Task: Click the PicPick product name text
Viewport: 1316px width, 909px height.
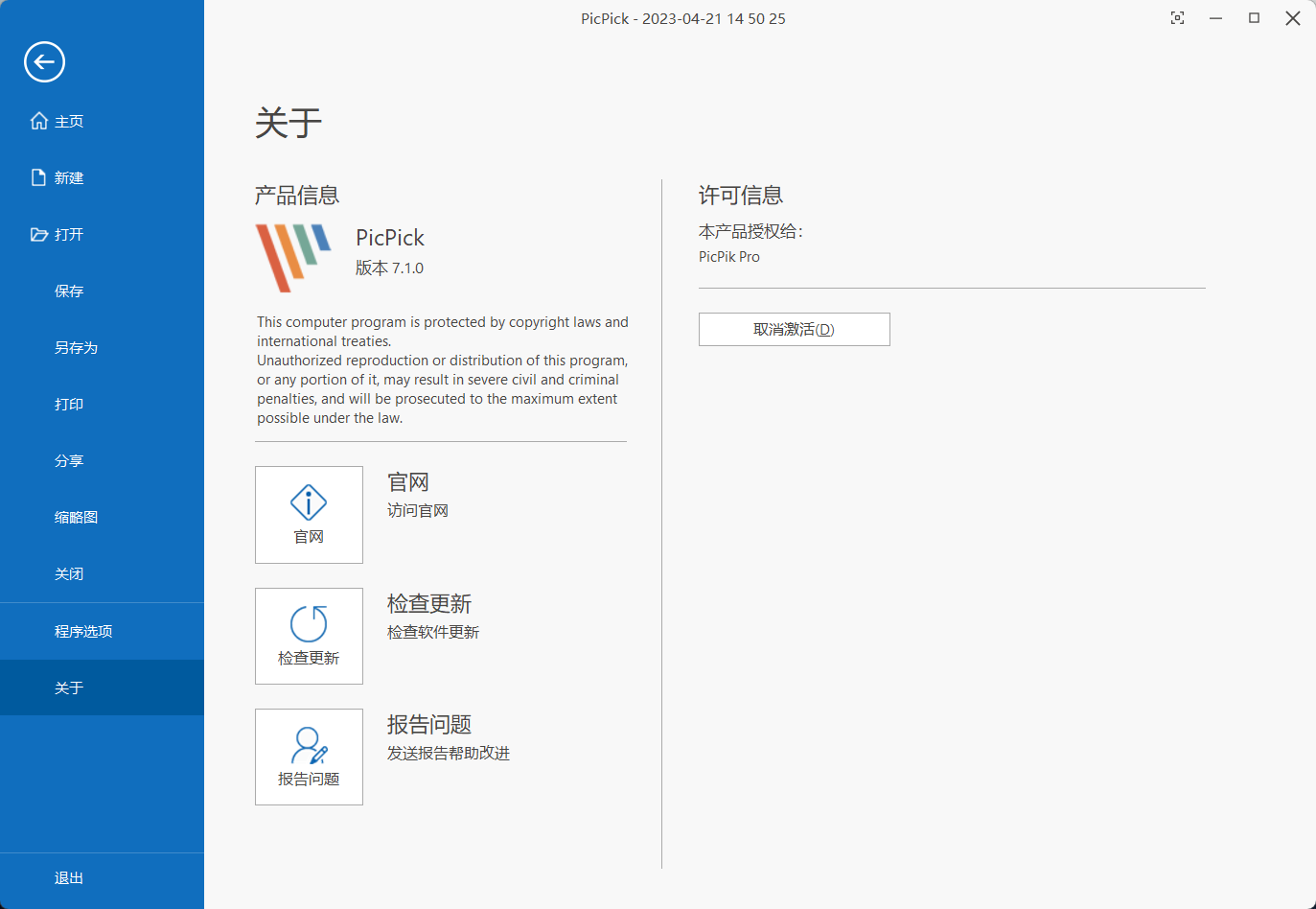Action: [390, 237]
